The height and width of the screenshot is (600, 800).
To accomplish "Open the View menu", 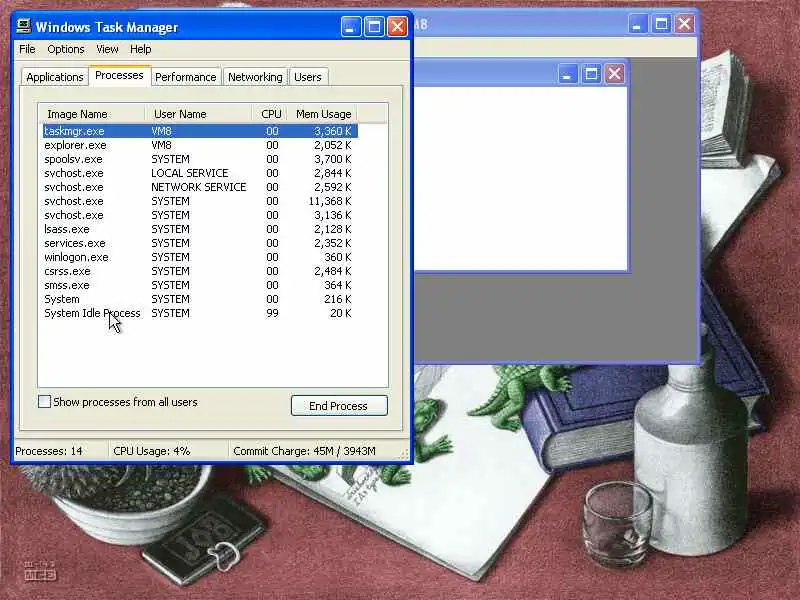I will coord(107,49).
